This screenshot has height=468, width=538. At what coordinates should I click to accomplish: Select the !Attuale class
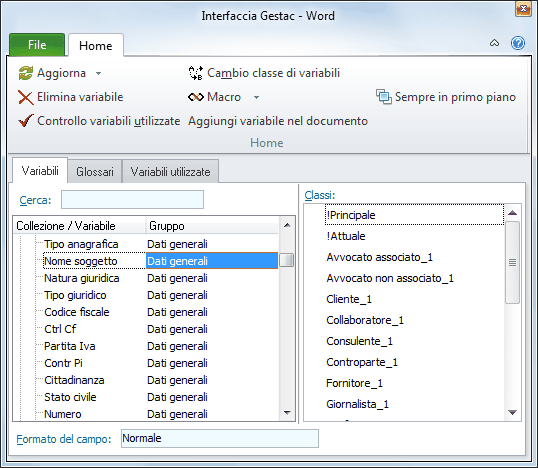click(x=346, y=236)
